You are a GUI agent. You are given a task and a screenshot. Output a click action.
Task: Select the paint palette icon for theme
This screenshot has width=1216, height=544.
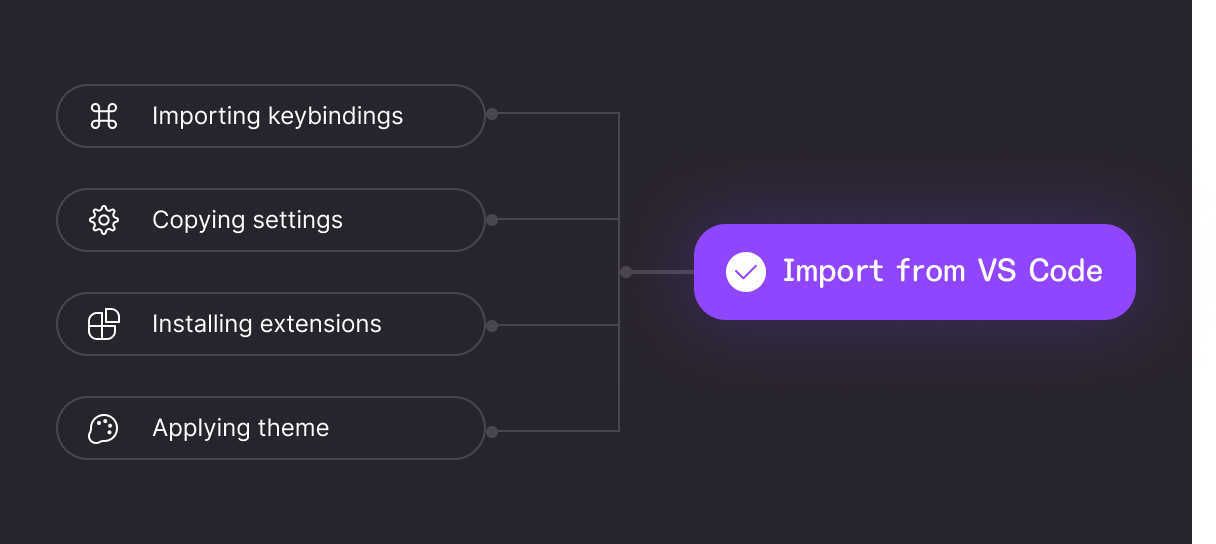pos(104,428)
